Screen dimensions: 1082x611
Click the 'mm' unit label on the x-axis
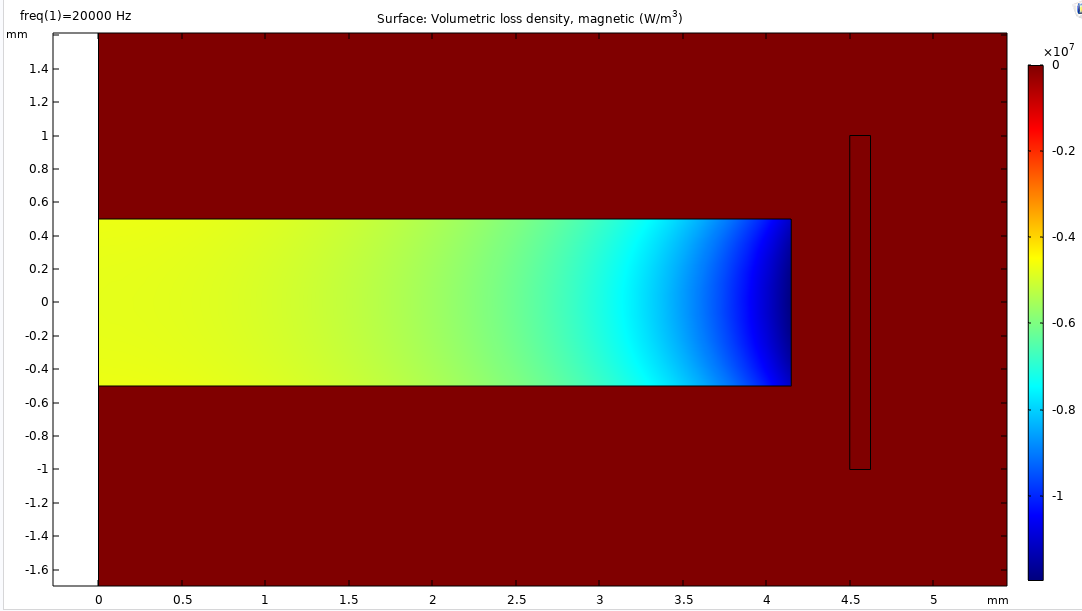(x=997, y=600)
